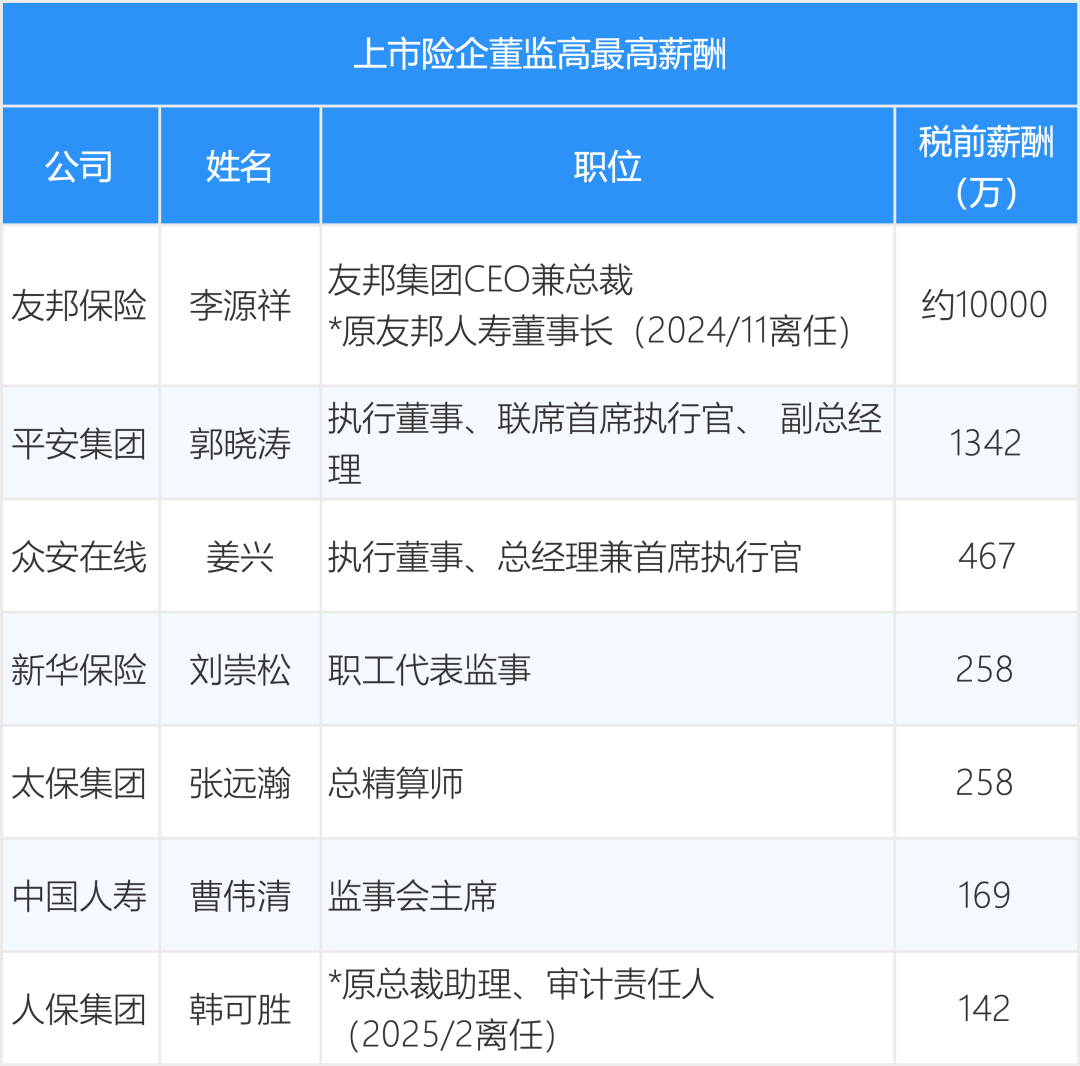Click the 公司 column header
The width and height of the screenshot is (1080, 1066).
81,166
